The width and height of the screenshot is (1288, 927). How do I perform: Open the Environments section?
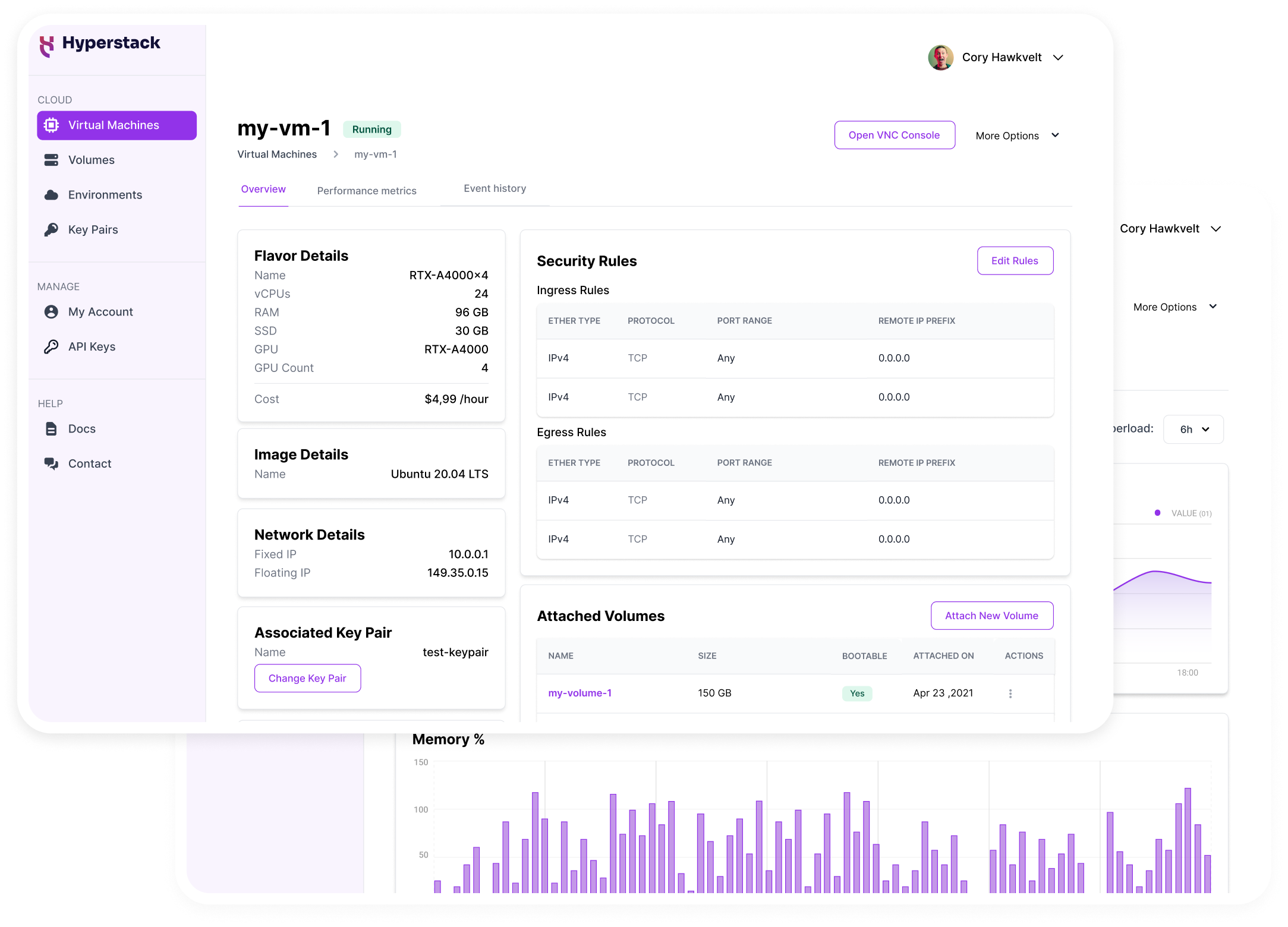click(x=105, y=194)
